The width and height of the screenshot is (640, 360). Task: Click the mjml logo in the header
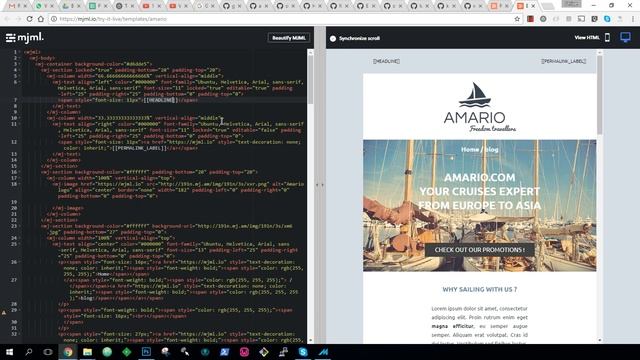(24, 38)
